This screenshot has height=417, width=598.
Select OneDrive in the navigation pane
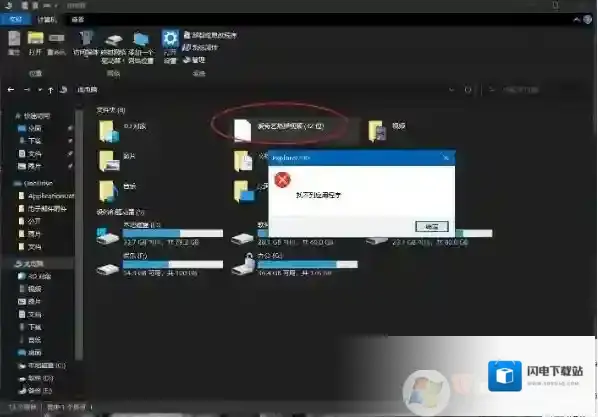pos(38,183)
